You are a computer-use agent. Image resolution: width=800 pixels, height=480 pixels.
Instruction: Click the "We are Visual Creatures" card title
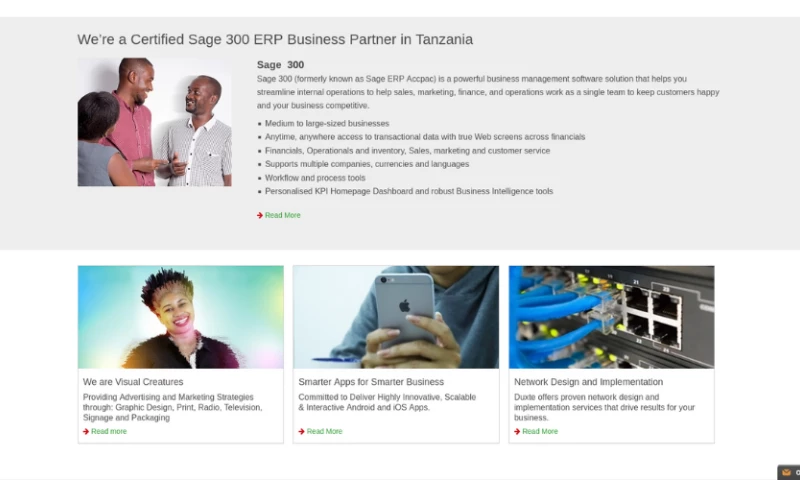point(133,382)
